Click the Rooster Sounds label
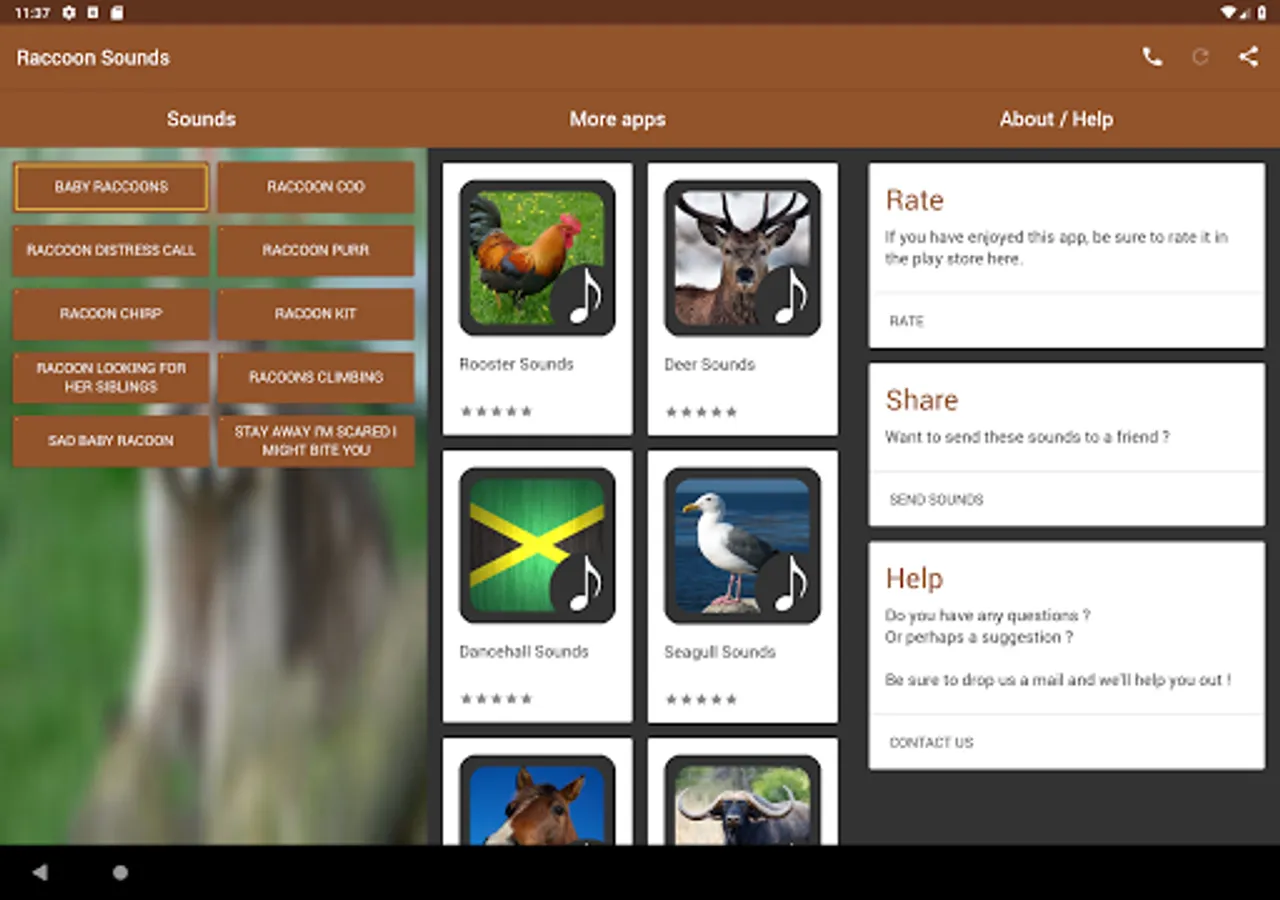 coord(516,364)
